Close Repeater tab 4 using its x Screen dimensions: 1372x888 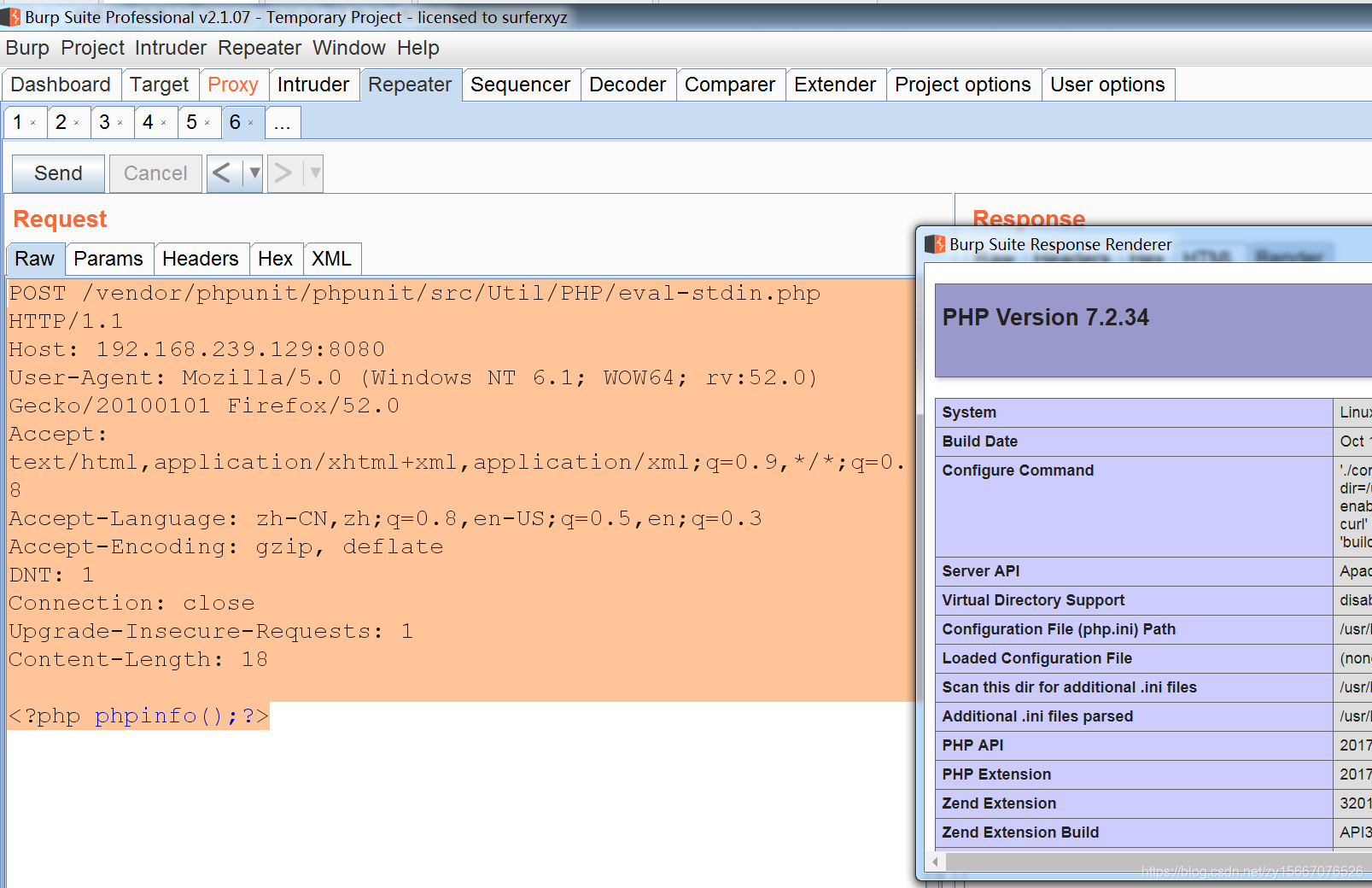(163, 123)
